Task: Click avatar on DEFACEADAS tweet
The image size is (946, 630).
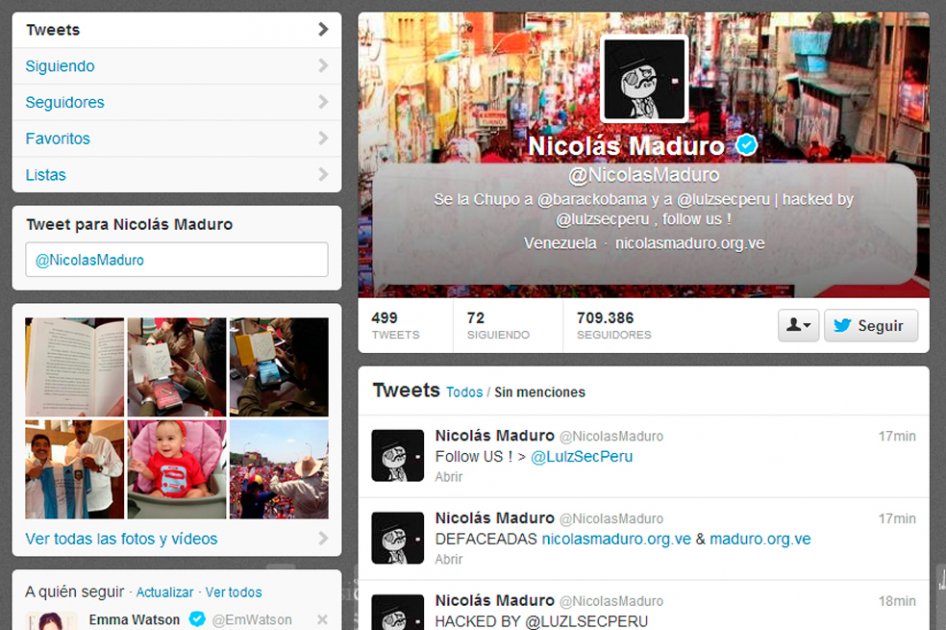Action: coord(398,538)
